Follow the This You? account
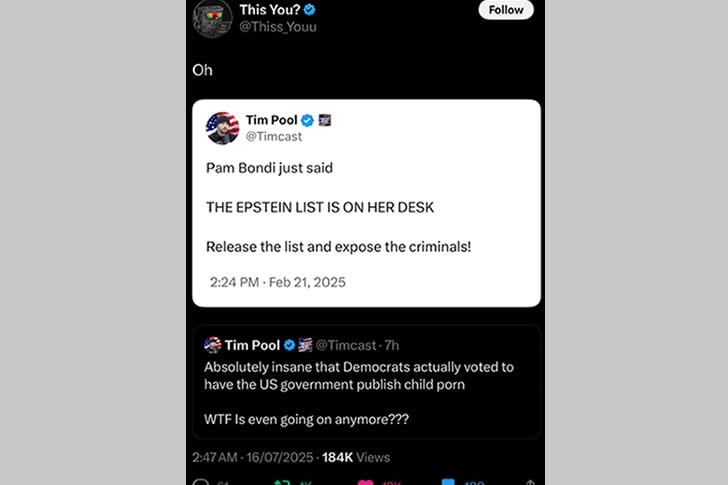Screen dimensions: 728x485 click(506, 10)
